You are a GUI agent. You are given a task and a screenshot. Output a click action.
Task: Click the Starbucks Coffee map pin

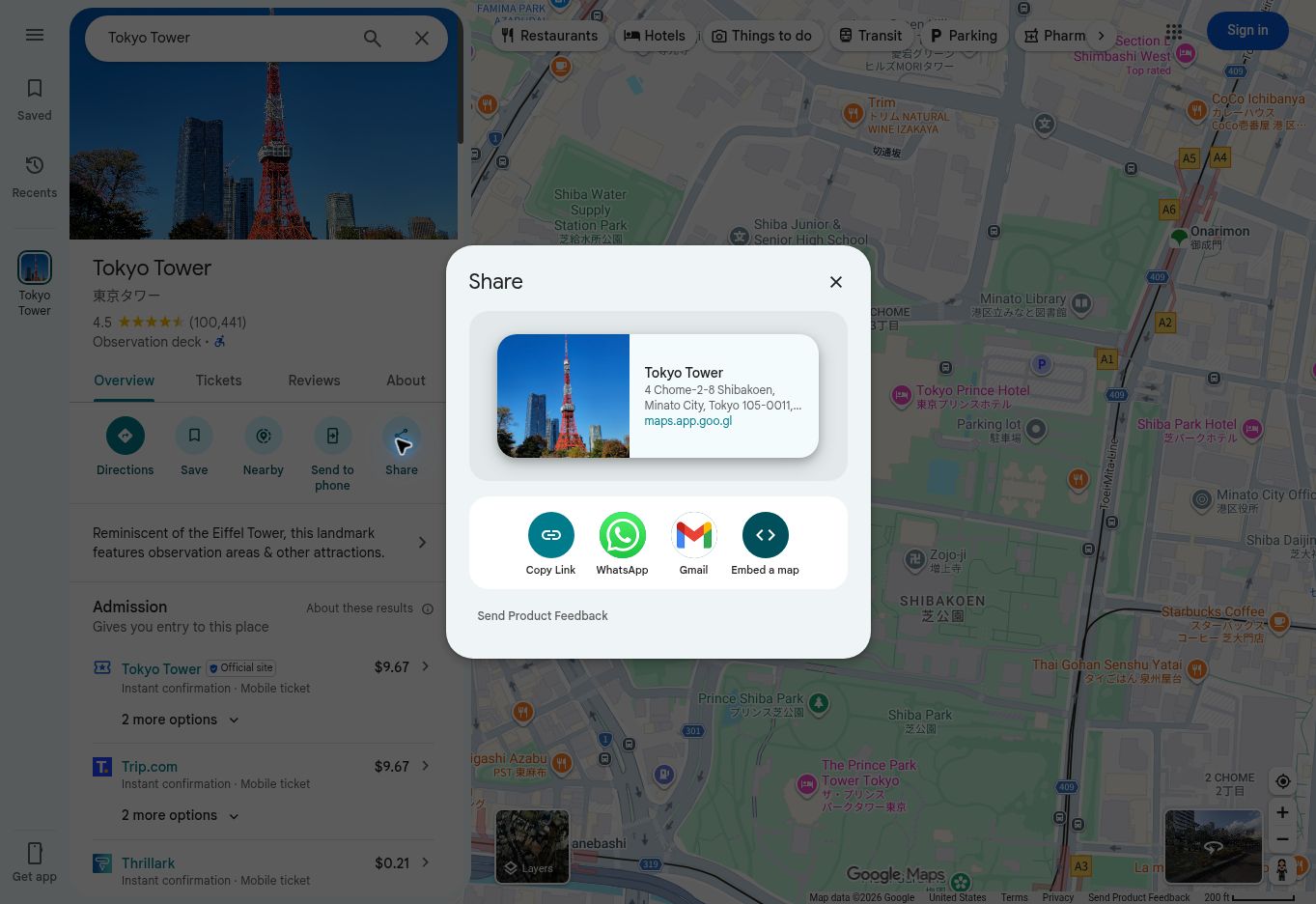tap(1280, 623)
